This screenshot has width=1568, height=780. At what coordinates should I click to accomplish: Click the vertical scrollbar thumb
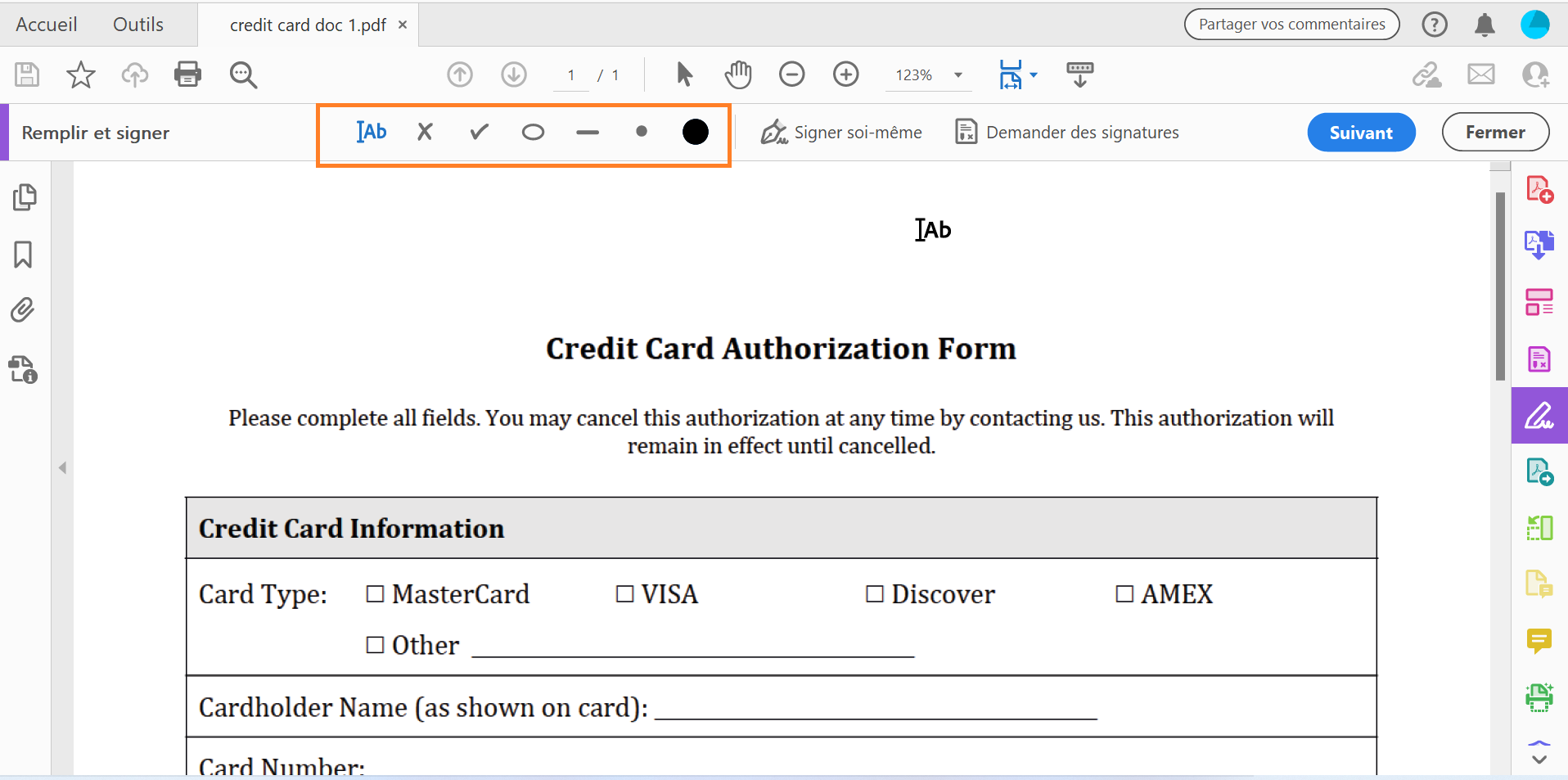pos(1500,286)
